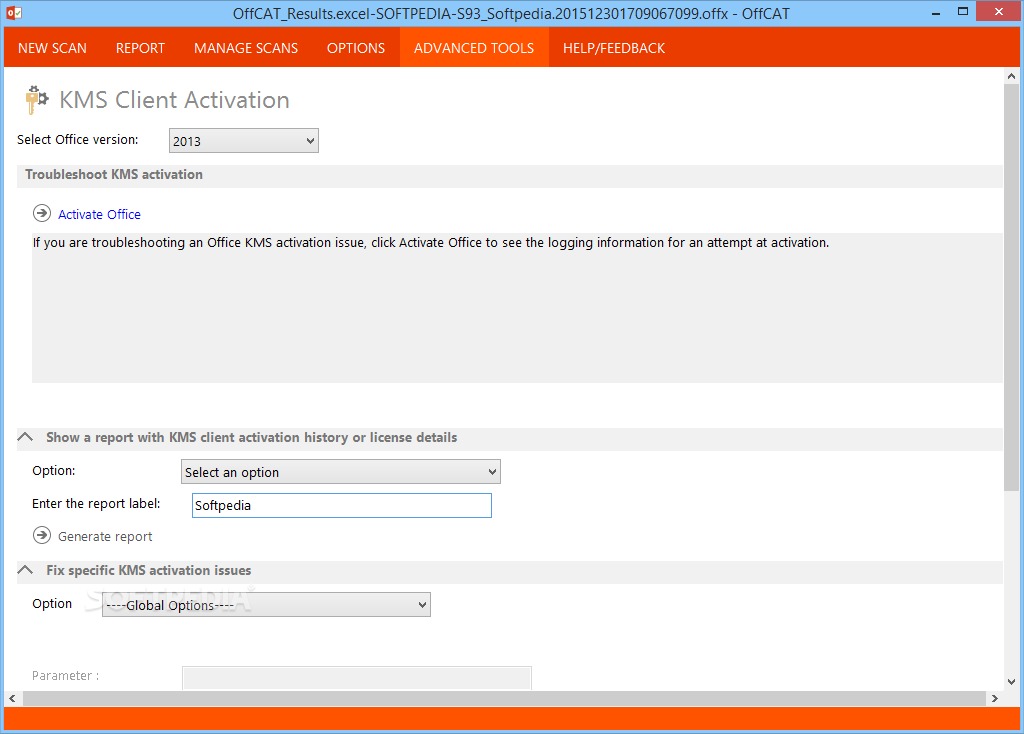
Task: Click the KMS Client Activation heading
Action: pyautogui.click(x=174, y=100)
